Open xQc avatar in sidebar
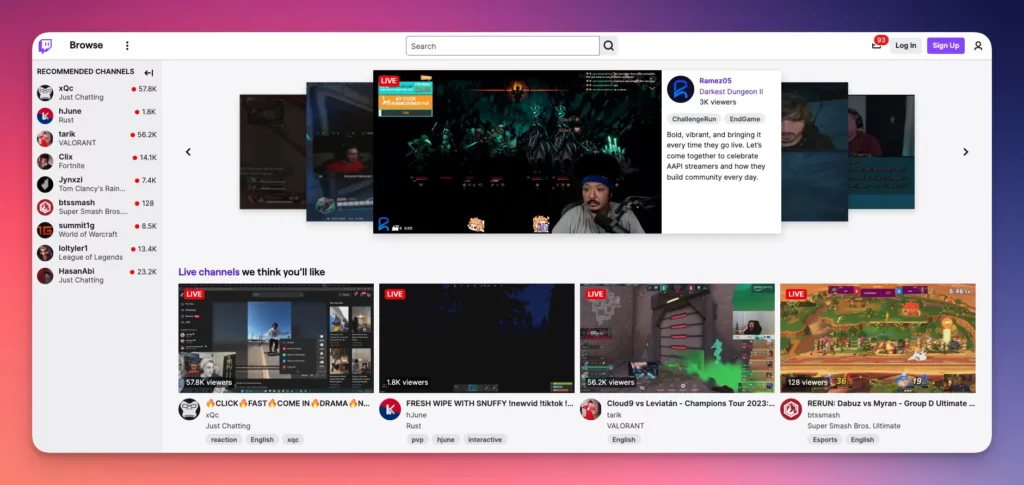1024x485 pixels. (45, 93)
